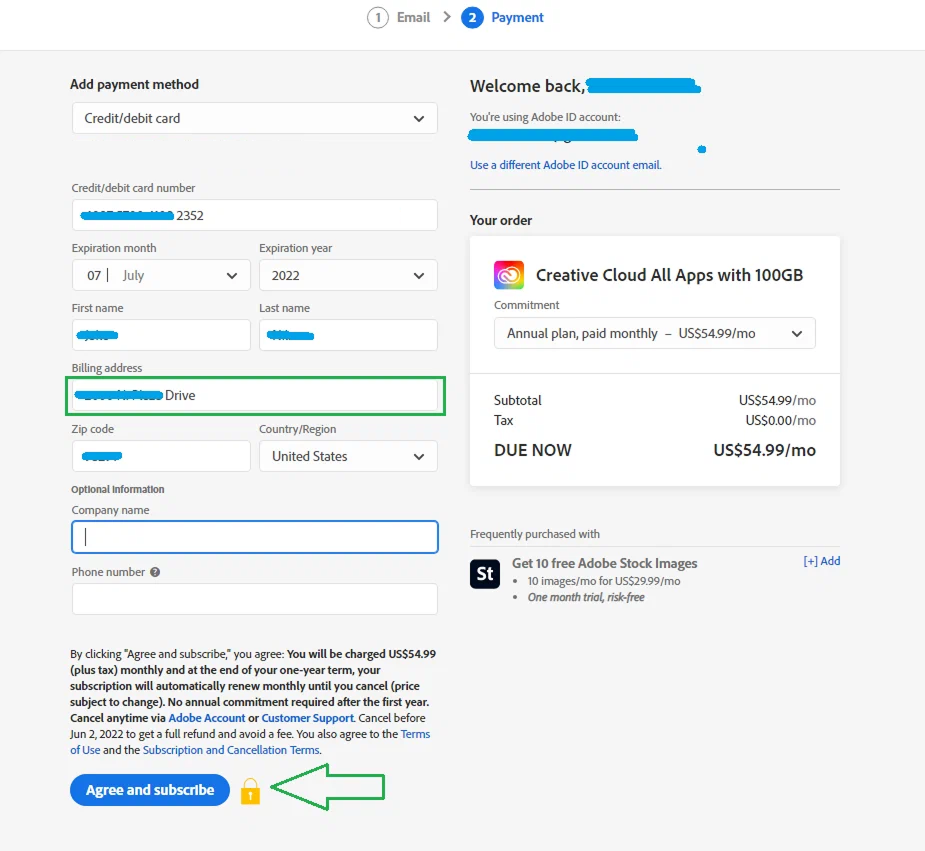Focus the Credit/debit card number field

(x=255, y=215)
